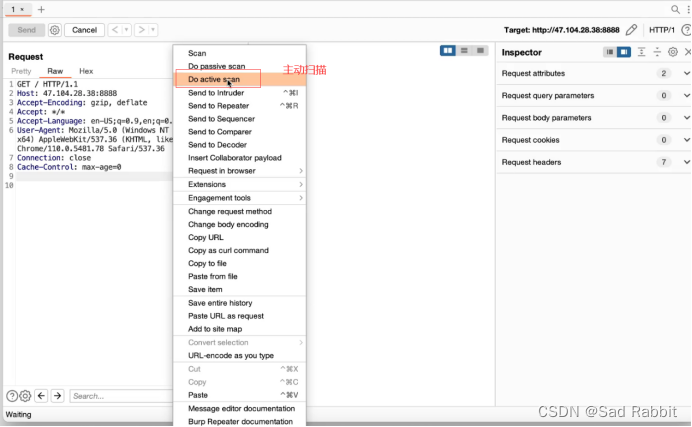
Task: Choose Add to site map
Action: 240,329
